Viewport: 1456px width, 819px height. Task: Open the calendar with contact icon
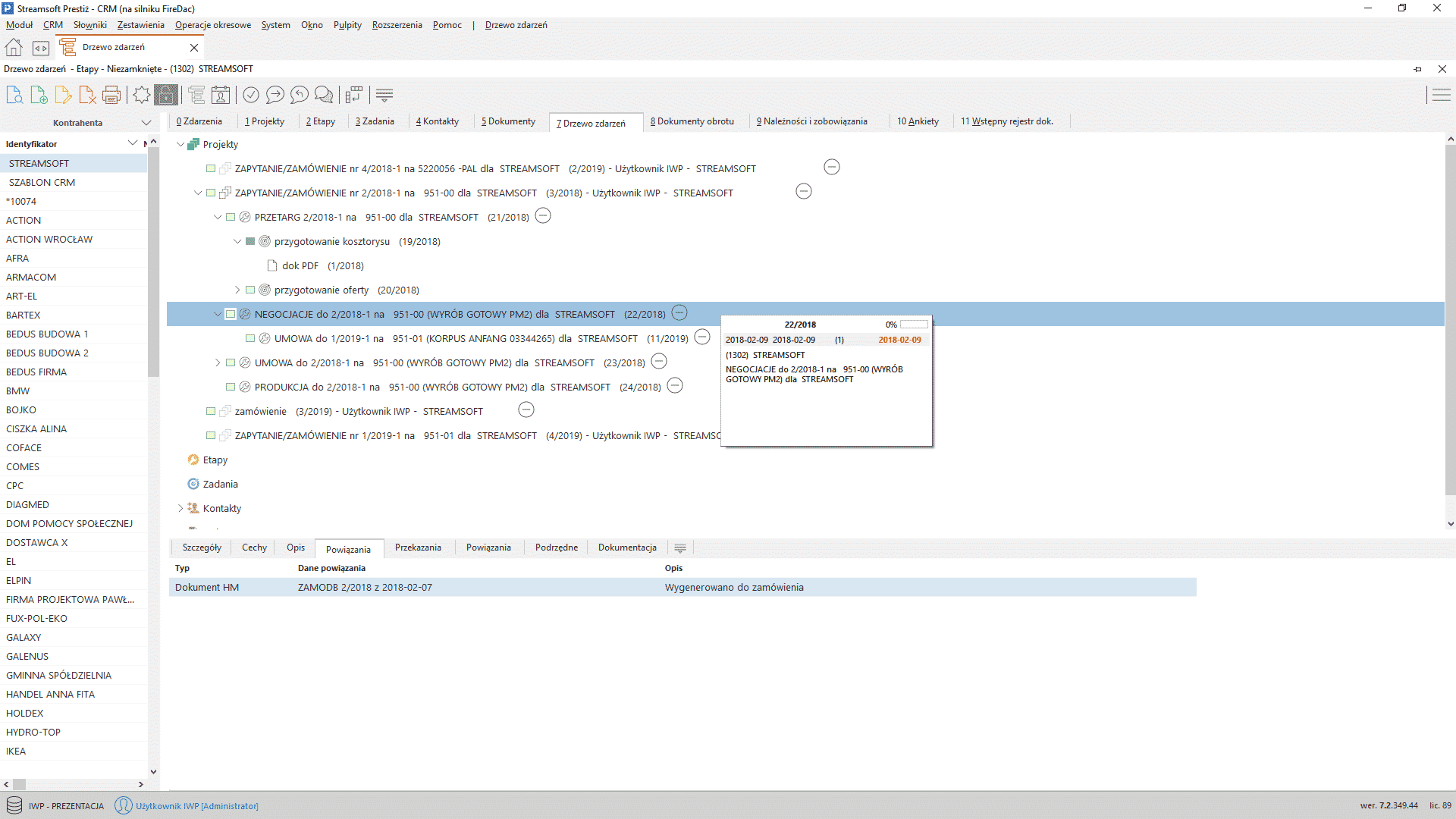point(221,95)
